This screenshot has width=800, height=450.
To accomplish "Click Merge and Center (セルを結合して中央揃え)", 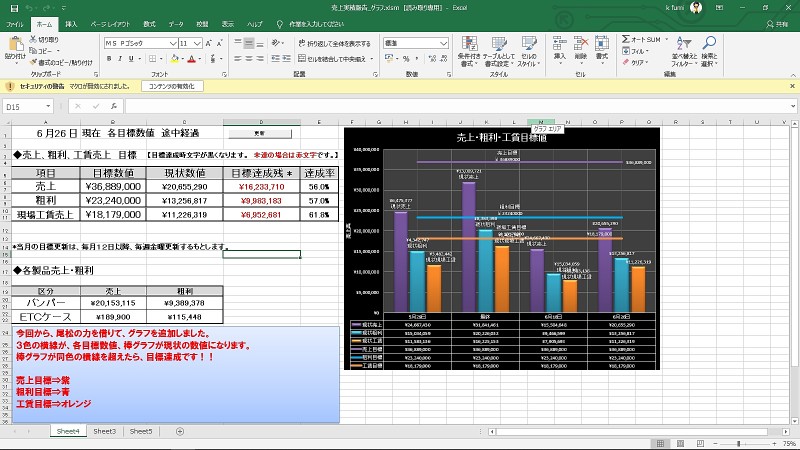I will (x=334, y=60).
